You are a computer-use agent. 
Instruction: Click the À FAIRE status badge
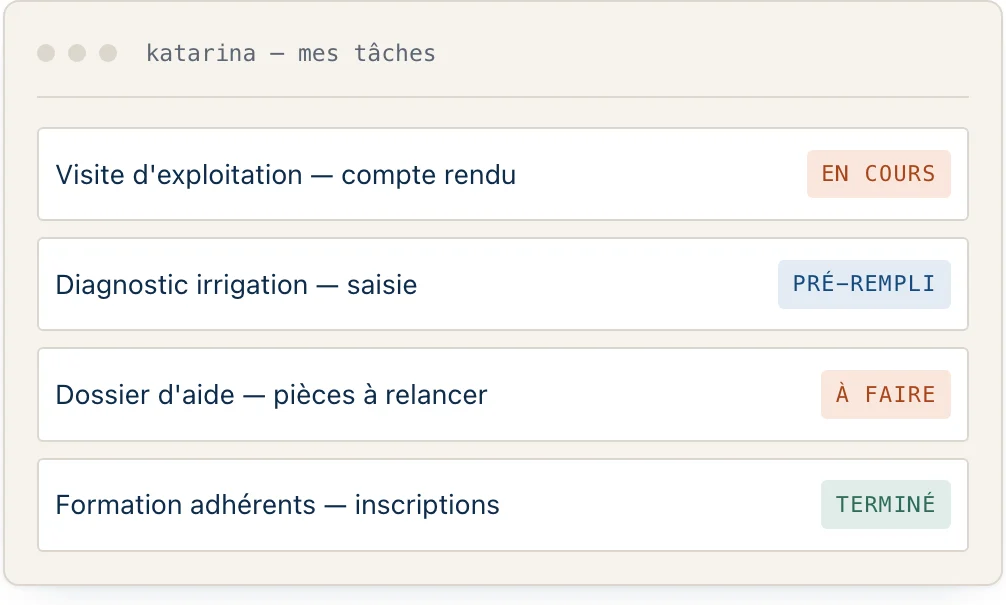click(x=885, y=395)
